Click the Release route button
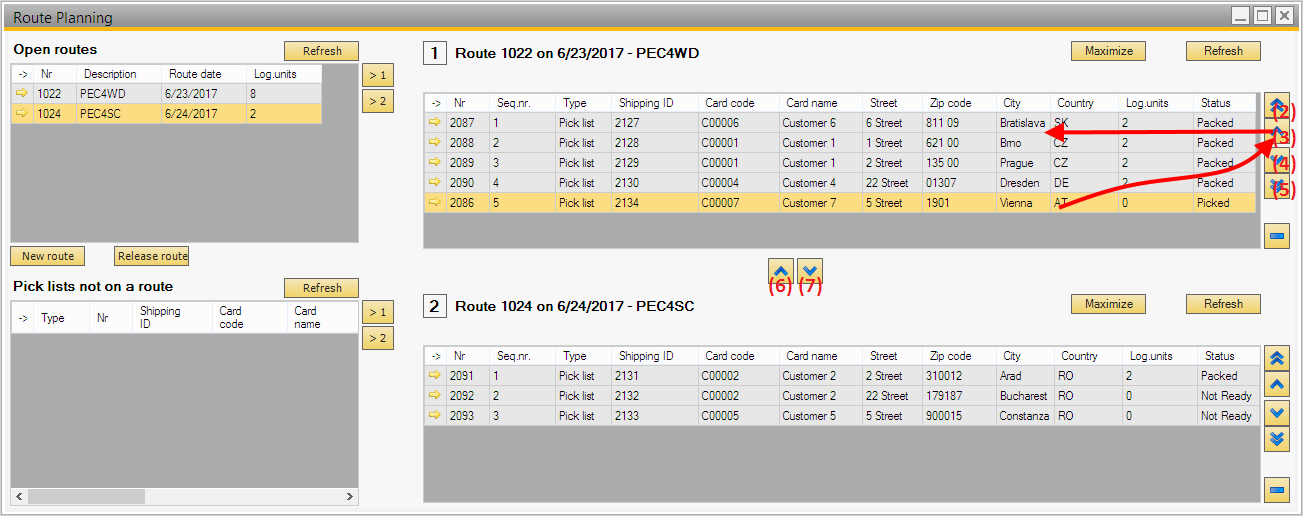This screenshot has width=1303, height=516. tap(152, 256)
